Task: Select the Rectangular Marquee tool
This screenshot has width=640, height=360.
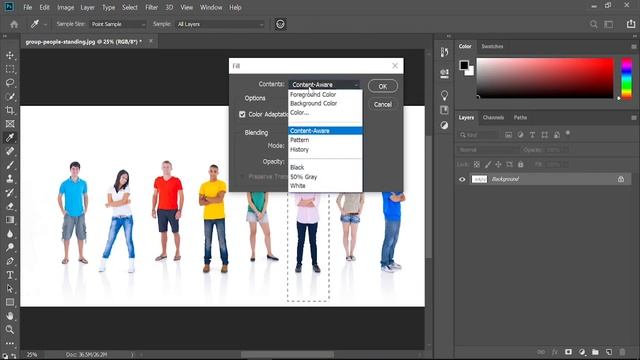Action: 10,69
